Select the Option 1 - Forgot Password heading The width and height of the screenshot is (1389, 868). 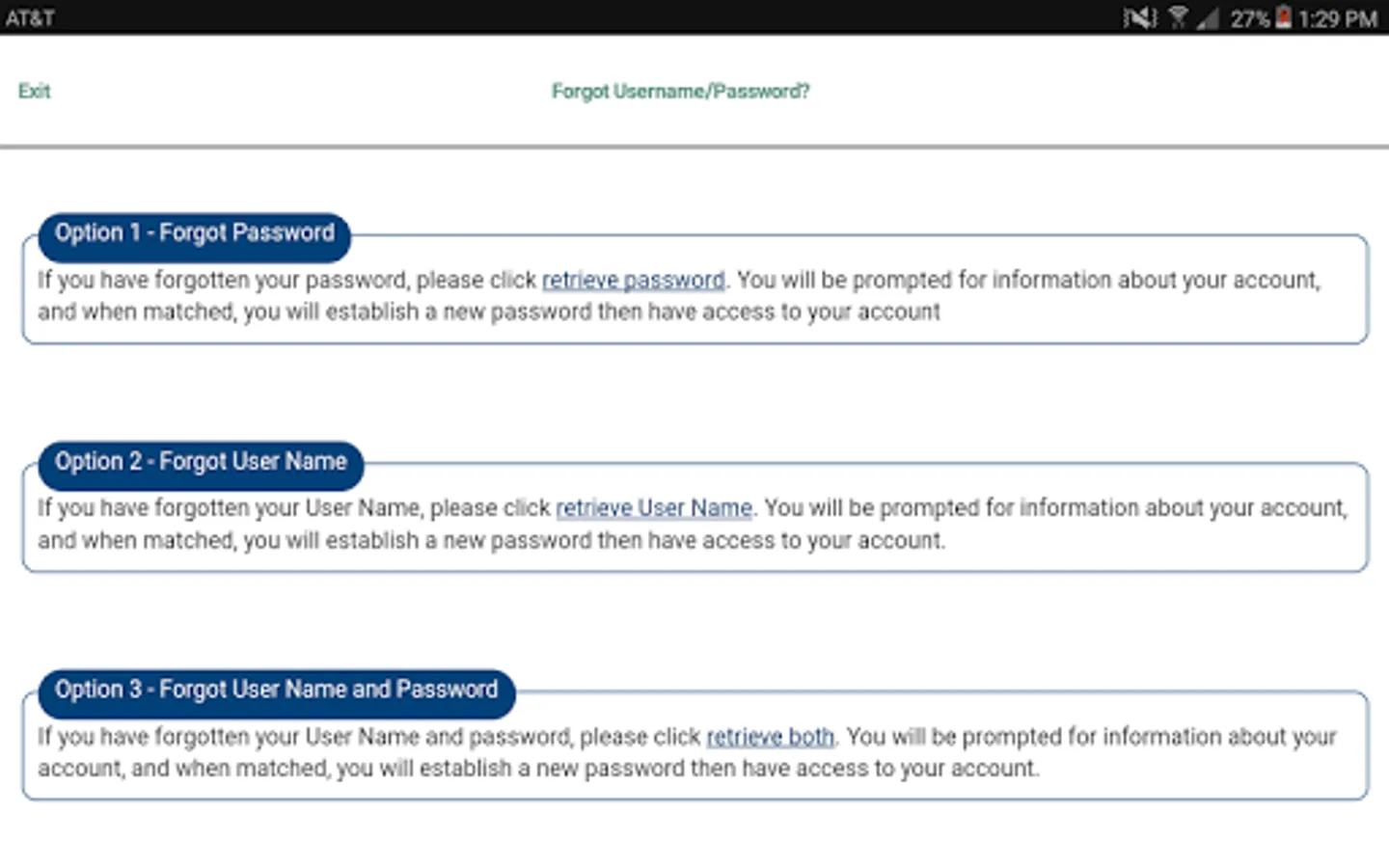pos(194,233)
